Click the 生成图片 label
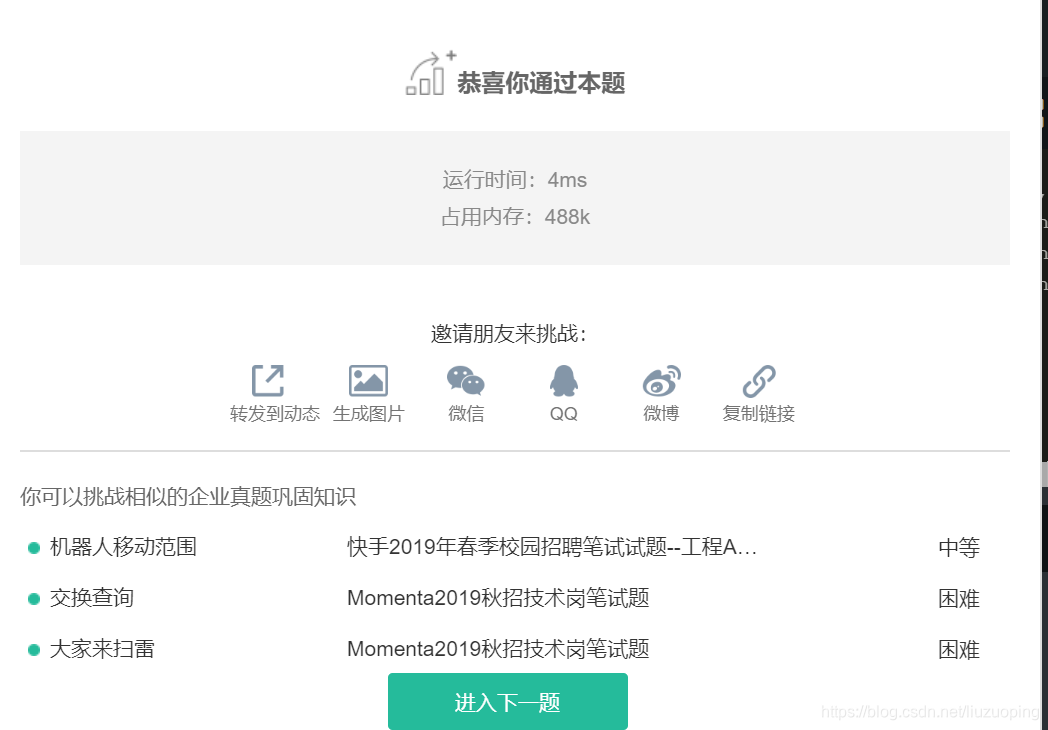Viewport: 1048px width, 730px height. coord(368,414)
